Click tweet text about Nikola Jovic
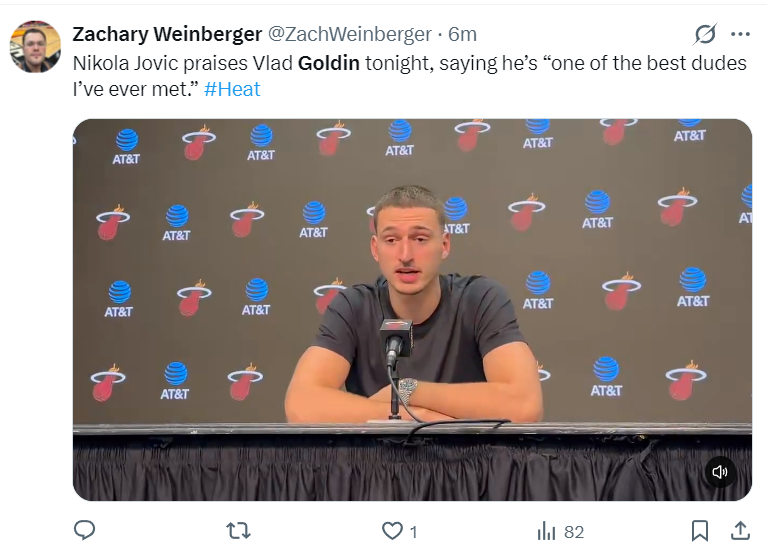767x556 pixels. tap(409, 76)
